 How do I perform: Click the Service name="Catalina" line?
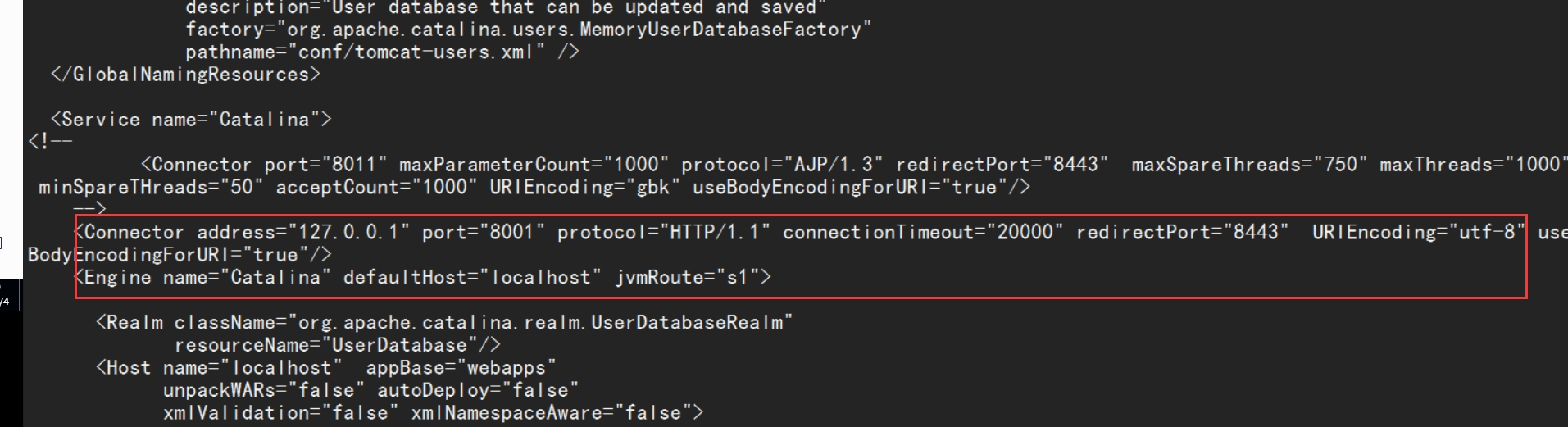point(191,120)
